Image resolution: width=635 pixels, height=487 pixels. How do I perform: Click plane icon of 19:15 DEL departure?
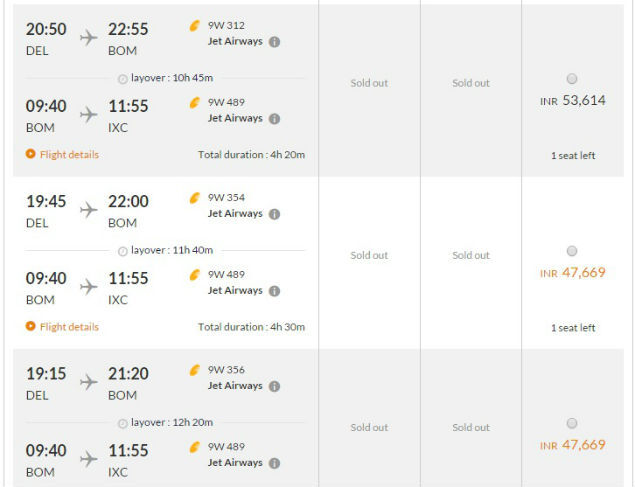point(88,382)
